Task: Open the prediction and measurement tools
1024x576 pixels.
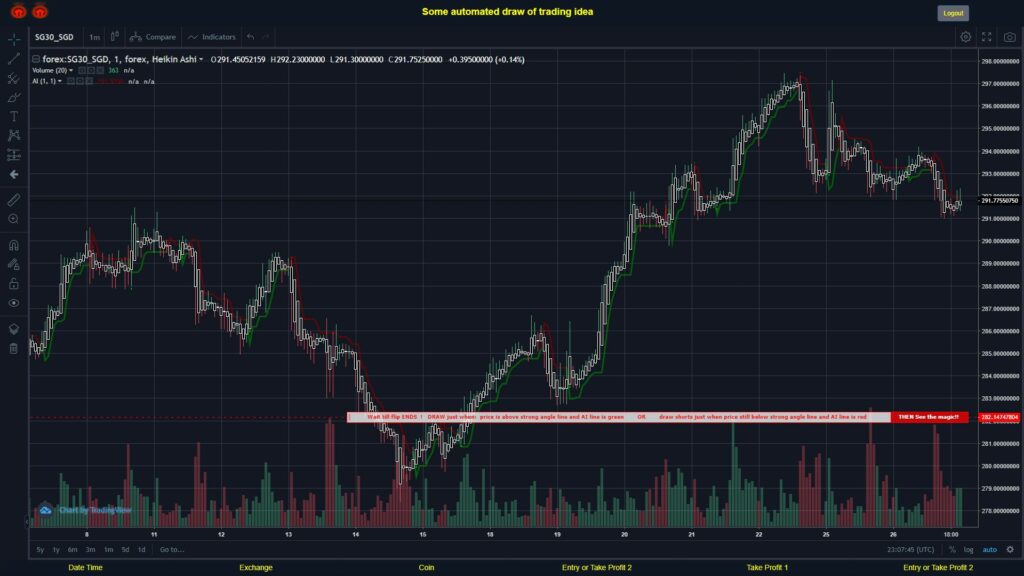Action: 14,155
